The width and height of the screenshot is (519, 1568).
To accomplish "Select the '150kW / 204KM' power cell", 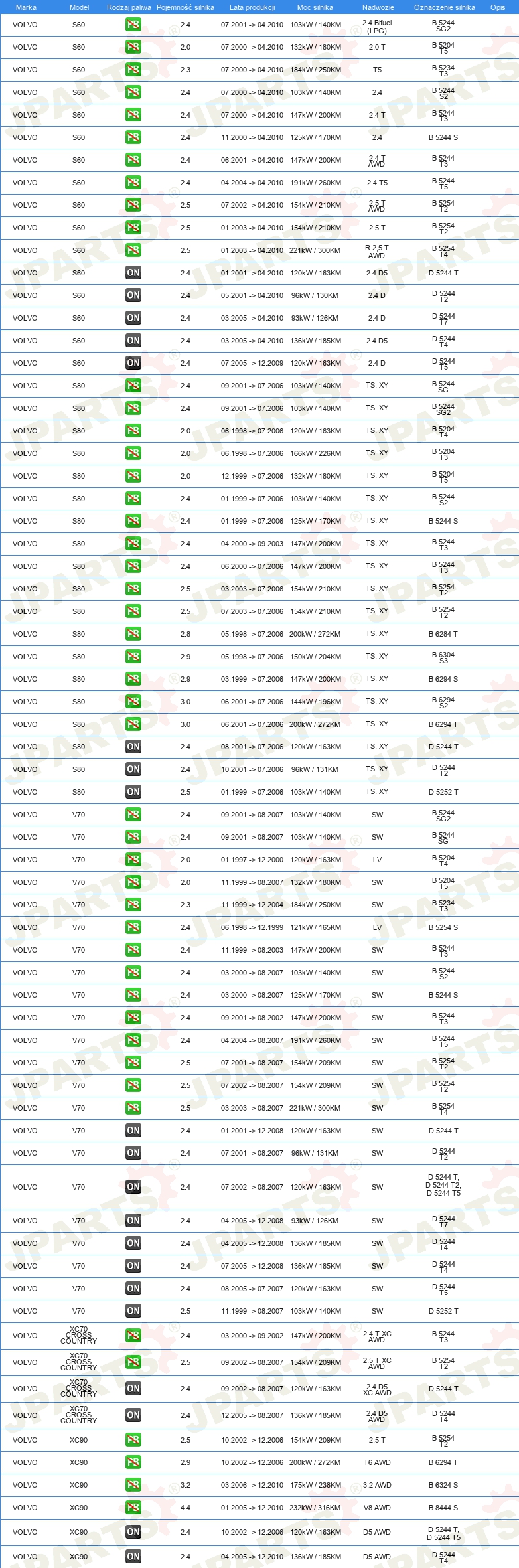I will coord(315,657).
